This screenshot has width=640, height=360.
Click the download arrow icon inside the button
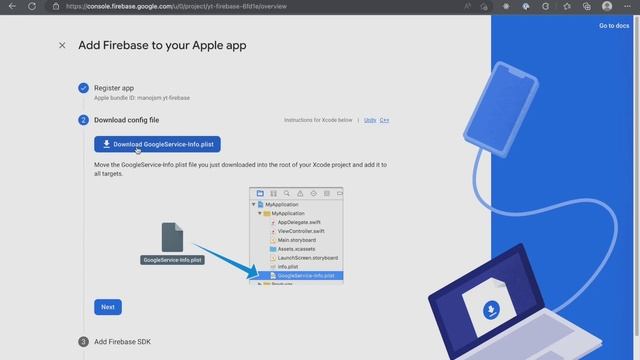tap(107, 144)
